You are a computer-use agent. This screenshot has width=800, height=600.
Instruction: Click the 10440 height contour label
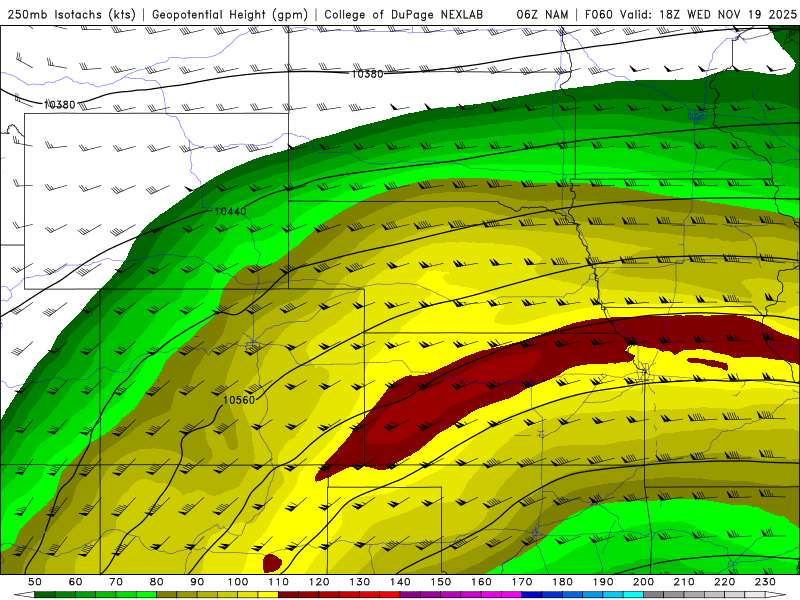tap(231, 211)
